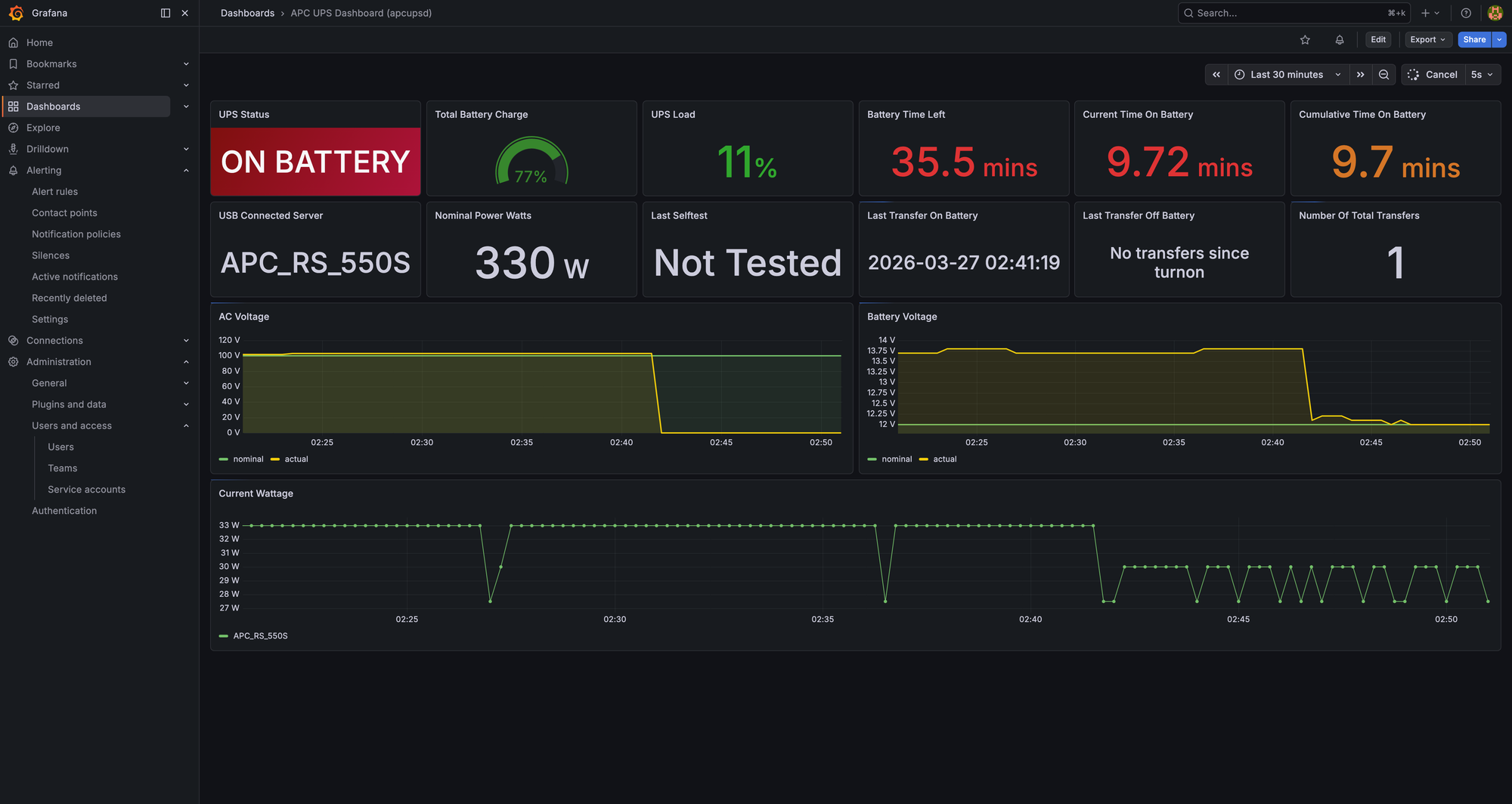Toggle nominal series in AC Voltage legend
Viewport: 1512px width, 804px height.
click(x=248, y=459)
